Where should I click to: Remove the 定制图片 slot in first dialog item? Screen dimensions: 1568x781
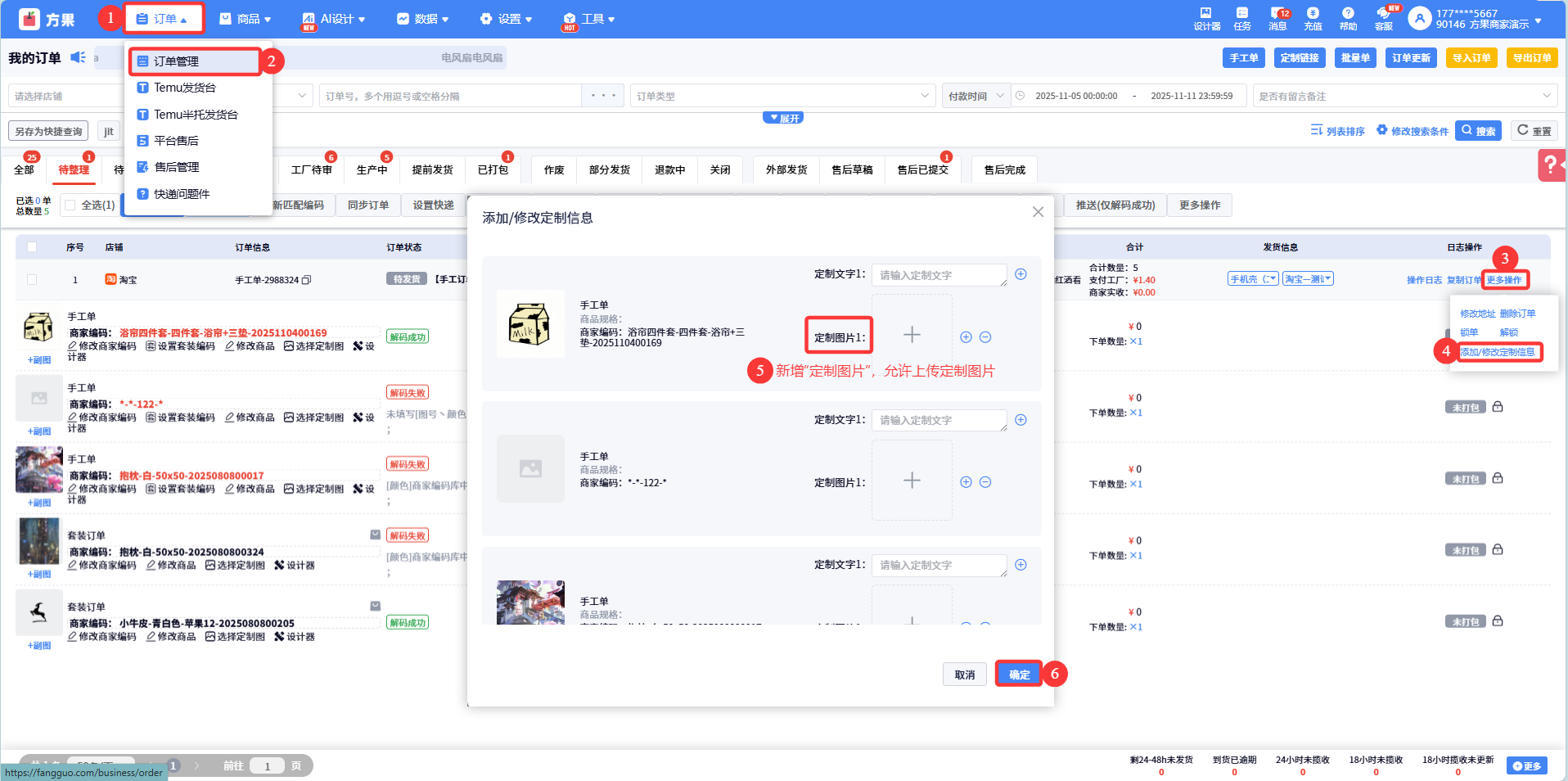985,337
